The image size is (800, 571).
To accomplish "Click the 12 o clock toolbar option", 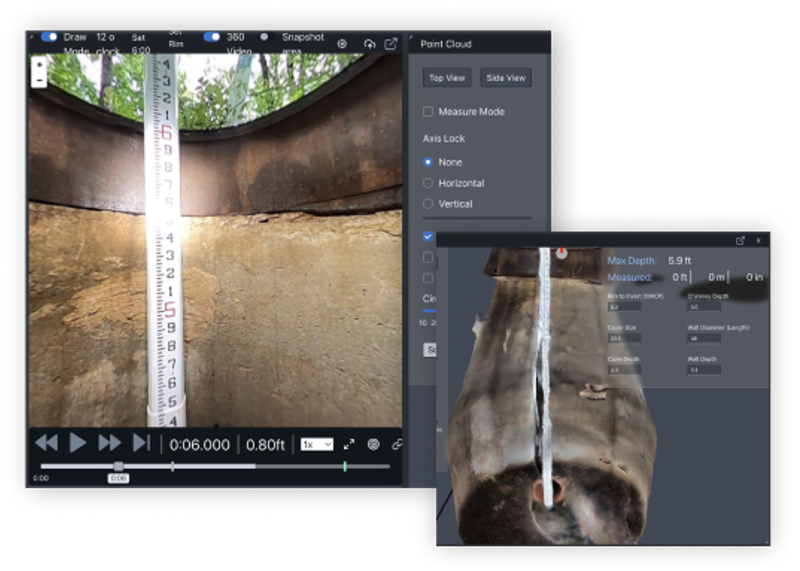I will (x=106, y=43).
